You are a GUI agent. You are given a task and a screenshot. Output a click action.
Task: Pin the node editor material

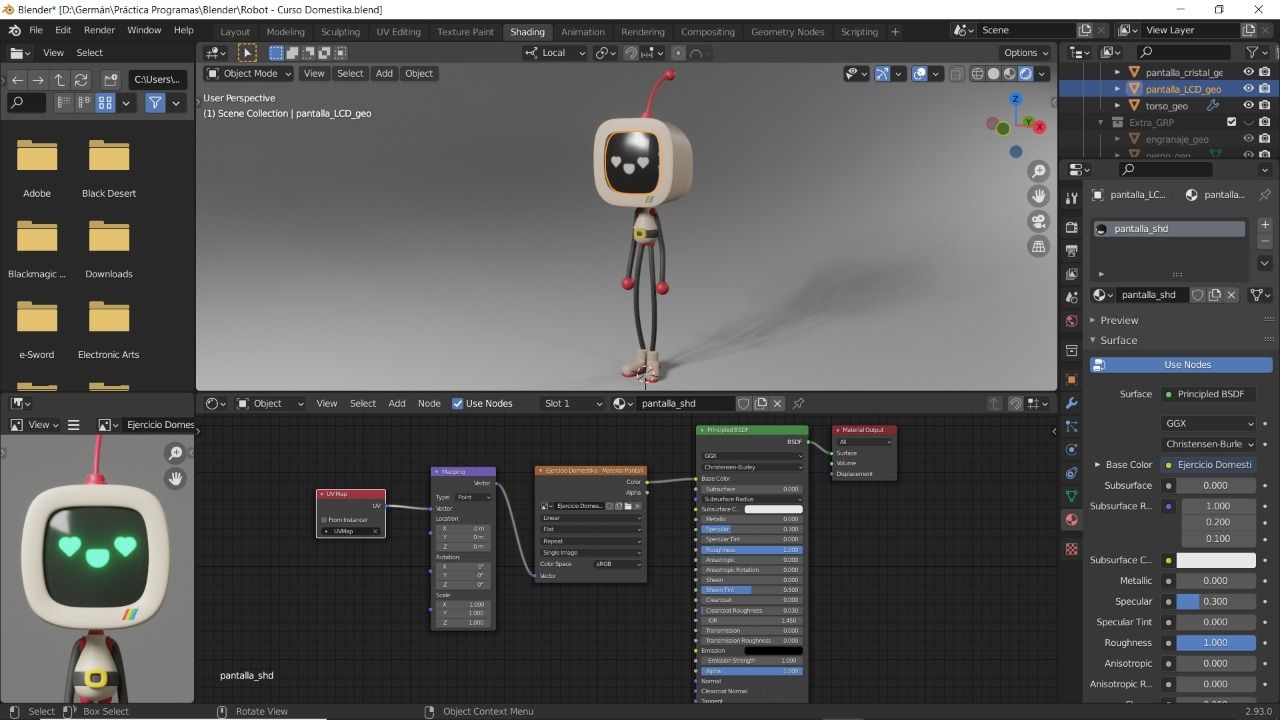[x=798, y=403]
